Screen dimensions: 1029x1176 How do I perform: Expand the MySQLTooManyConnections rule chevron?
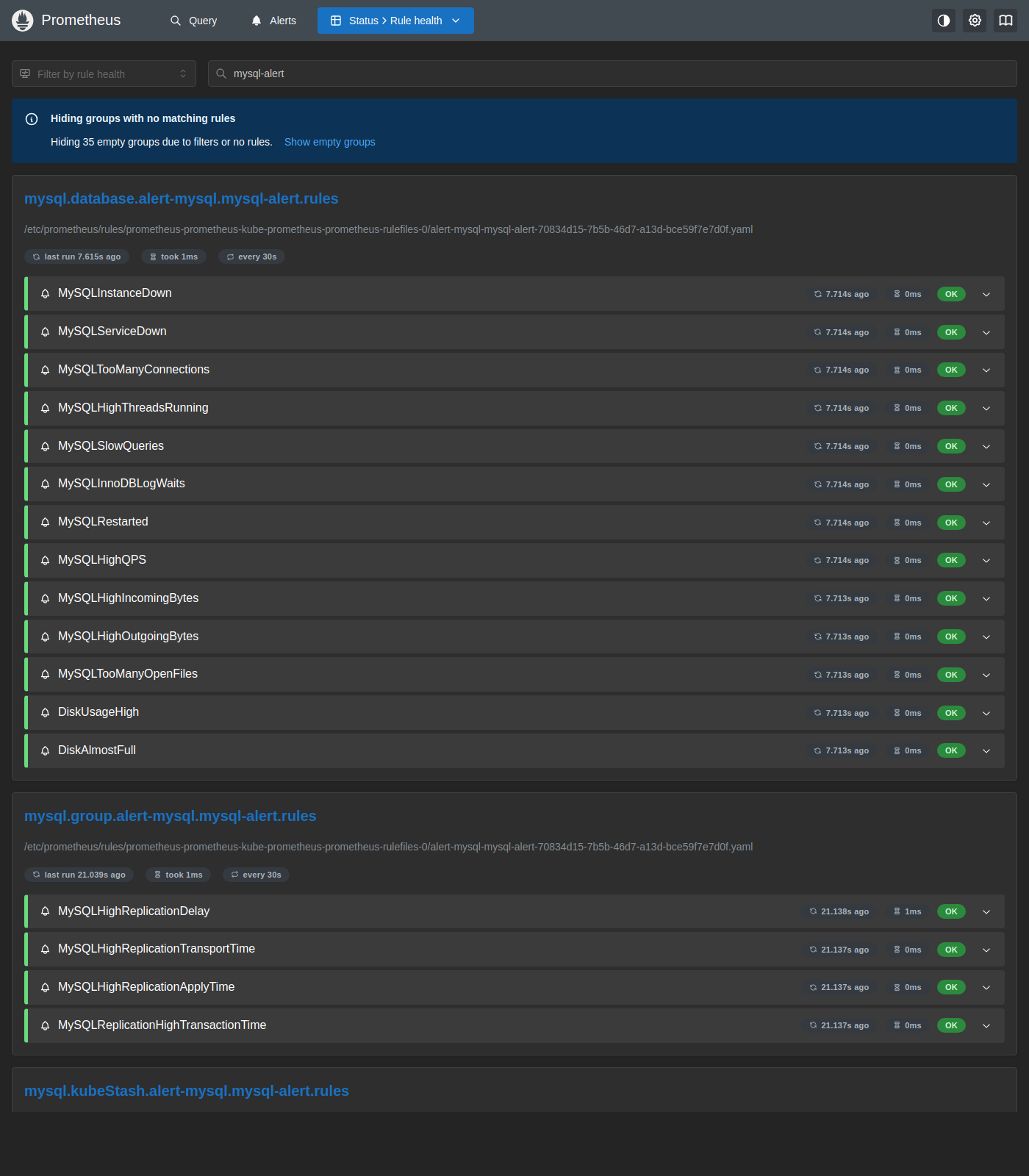tap(986, 370)
